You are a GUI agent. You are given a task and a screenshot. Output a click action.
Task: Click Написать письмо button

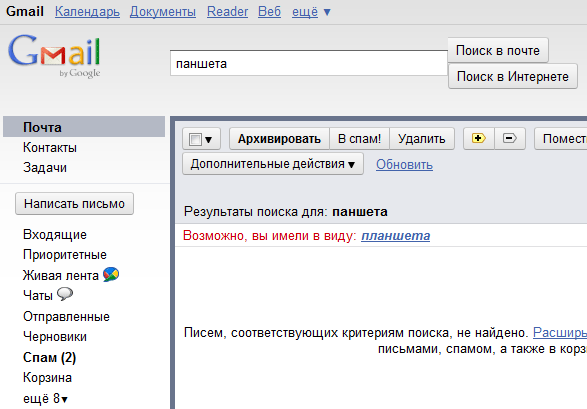tap(74, 204)
